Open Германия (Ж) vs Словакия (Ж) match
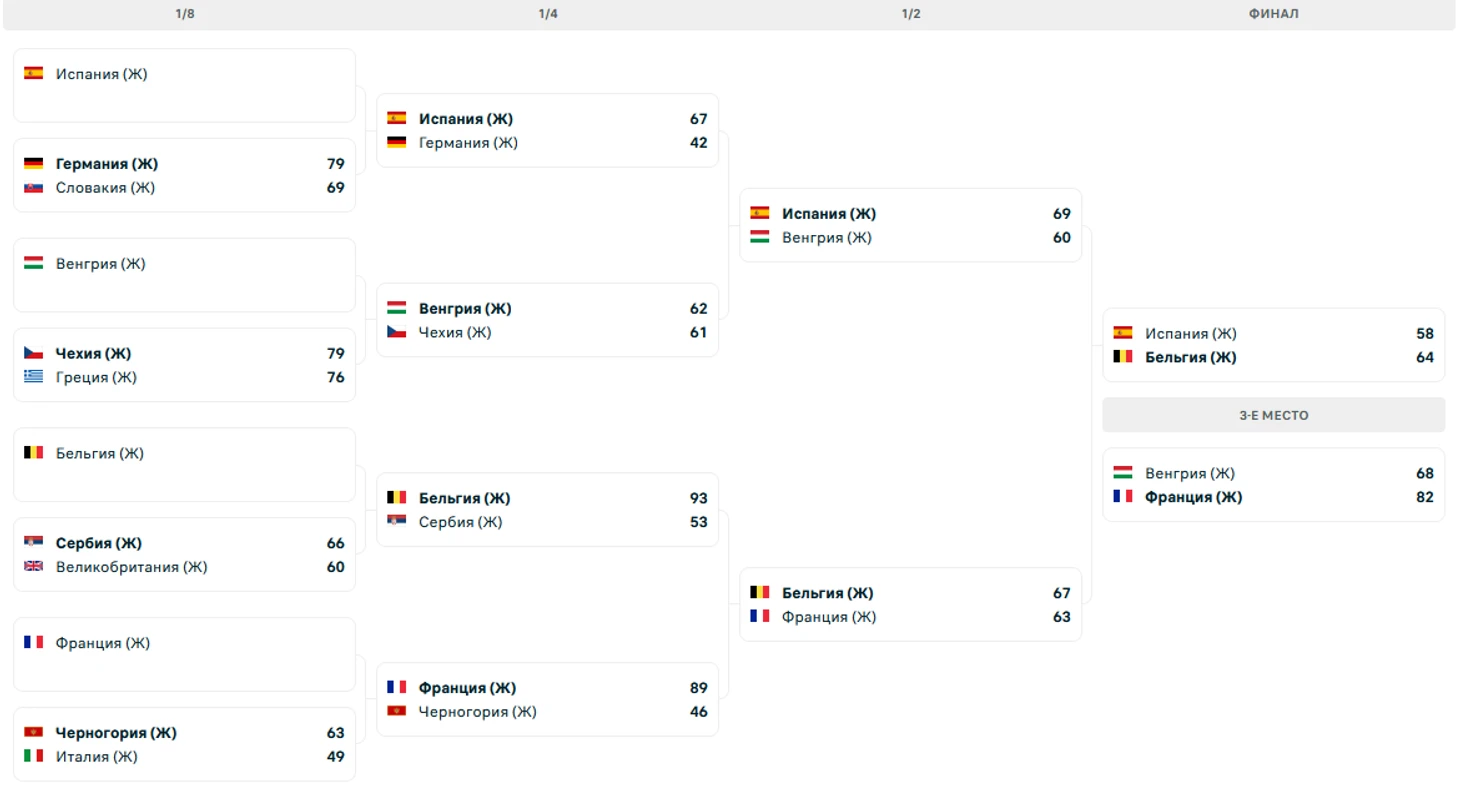Screen dimensions: 1460x787 click(185, 175)
